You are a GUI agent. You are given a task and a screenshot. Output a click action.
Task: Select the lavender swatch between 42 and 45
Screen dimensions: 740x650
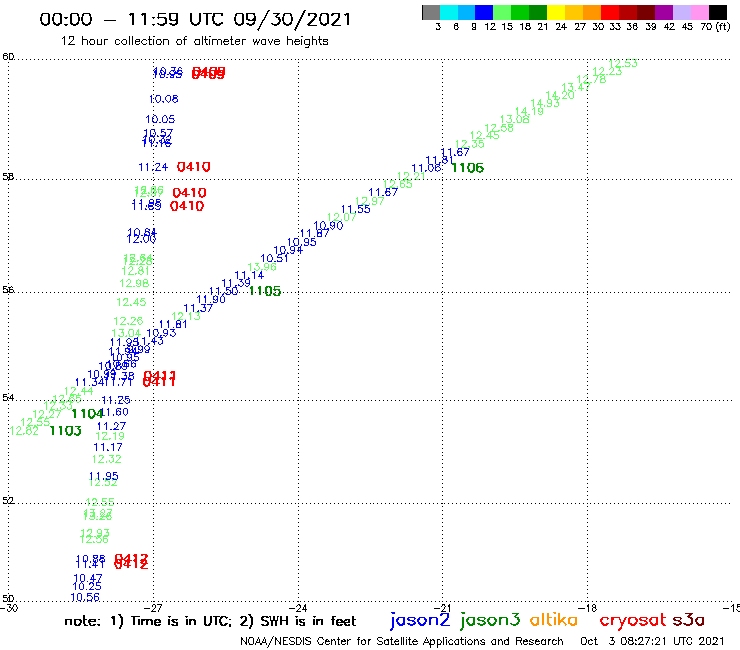point(682,12)
